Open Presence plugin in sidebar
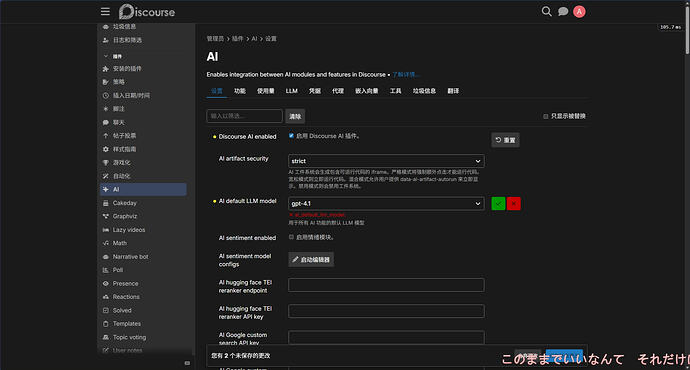 coord(143,283)
